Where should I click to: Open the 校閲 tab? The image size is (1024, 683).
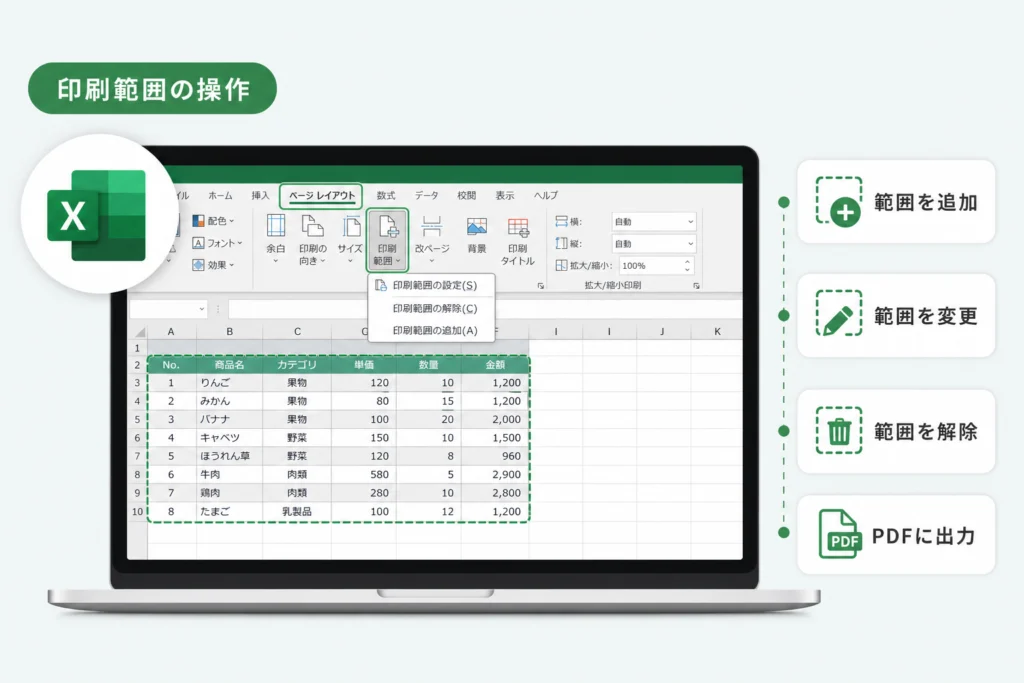pyautogui.click(x=466, y=195)
